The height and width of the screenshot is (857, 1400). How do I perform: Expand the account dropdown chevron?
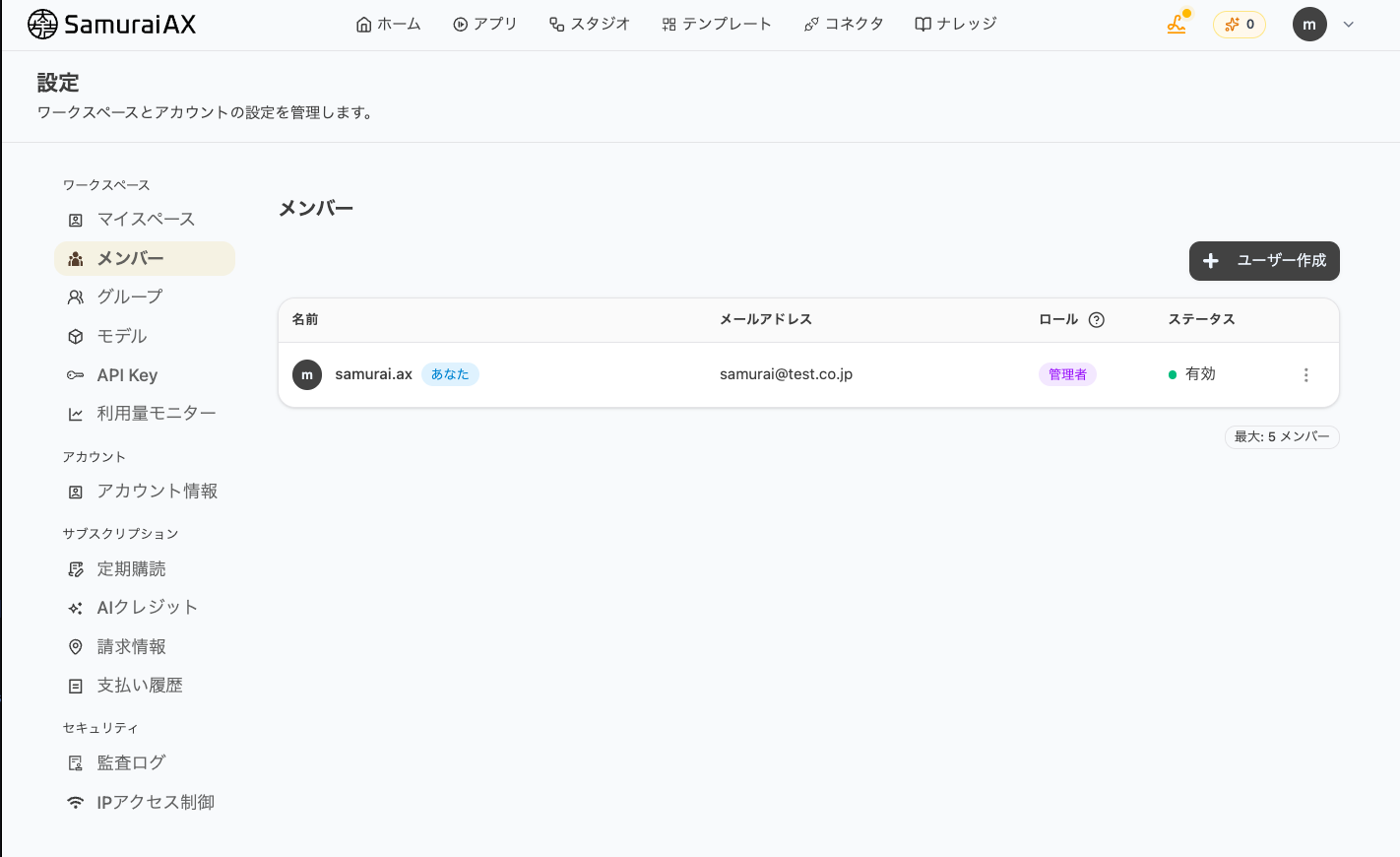point(1349,25)
